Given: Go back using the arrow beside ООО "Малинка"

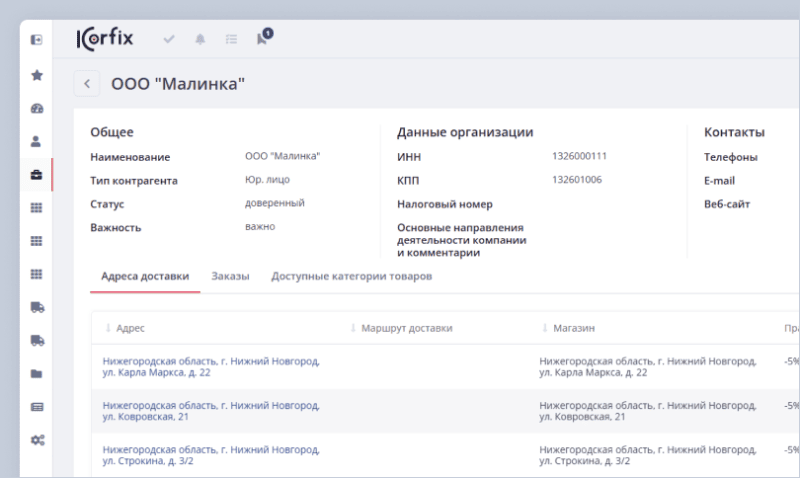Looking at the screenshot, I should [x=87, y=84].
